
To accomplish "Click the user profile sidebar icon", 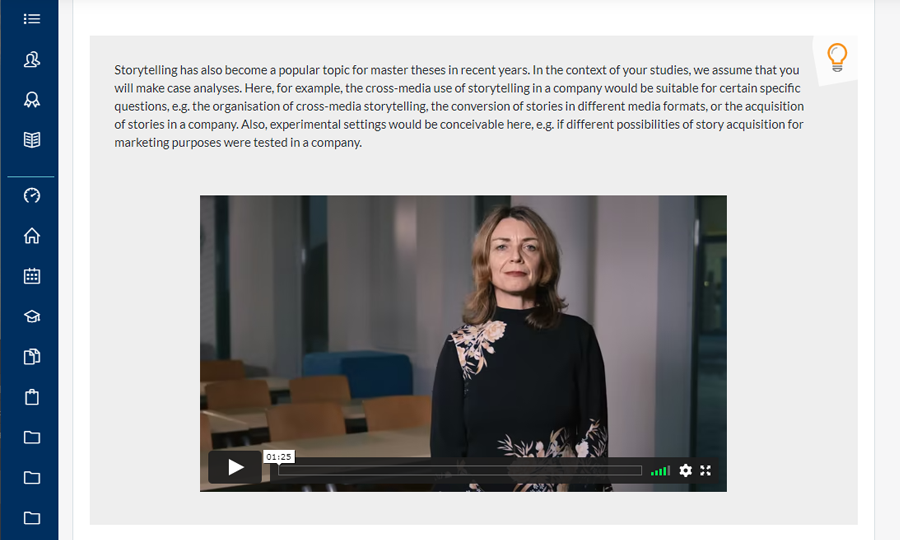I will point(32,59).
